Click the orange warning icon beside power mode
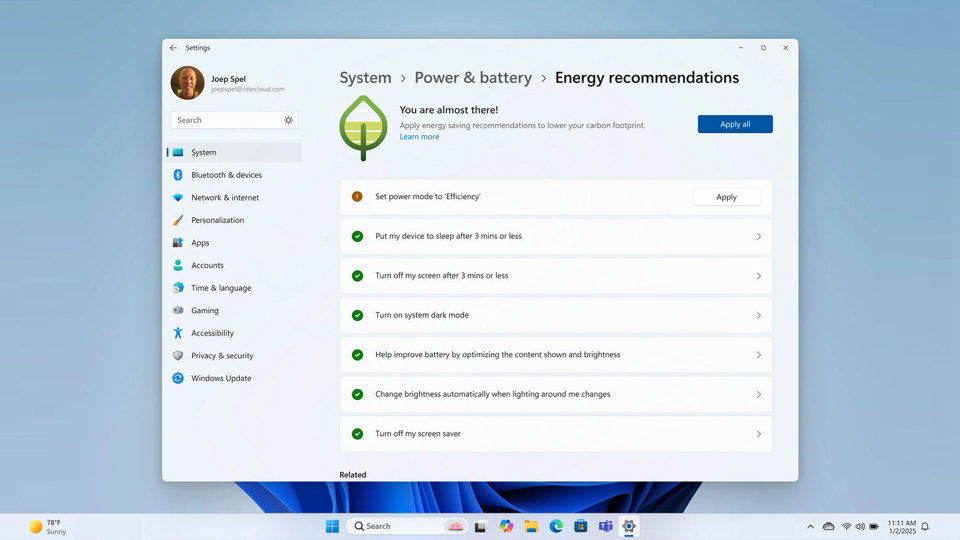 click(357, 197)
